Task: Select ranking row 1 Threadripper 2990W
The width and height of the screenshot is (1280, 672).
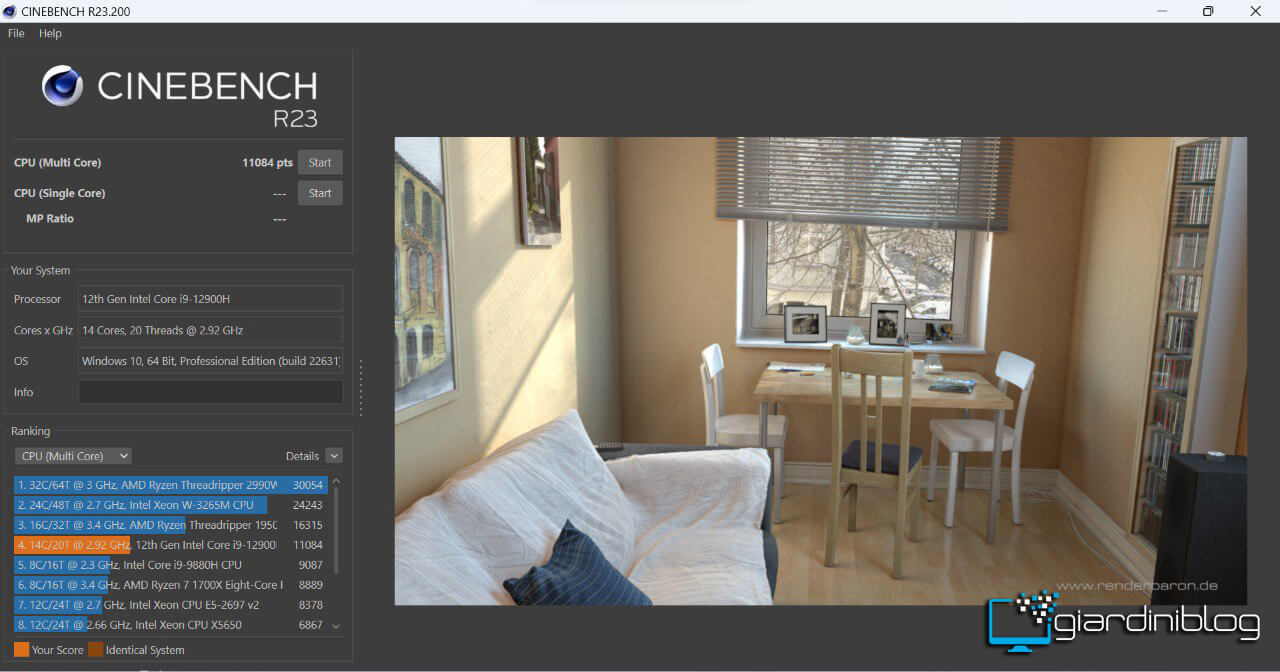Action: [x=171, y=485]
